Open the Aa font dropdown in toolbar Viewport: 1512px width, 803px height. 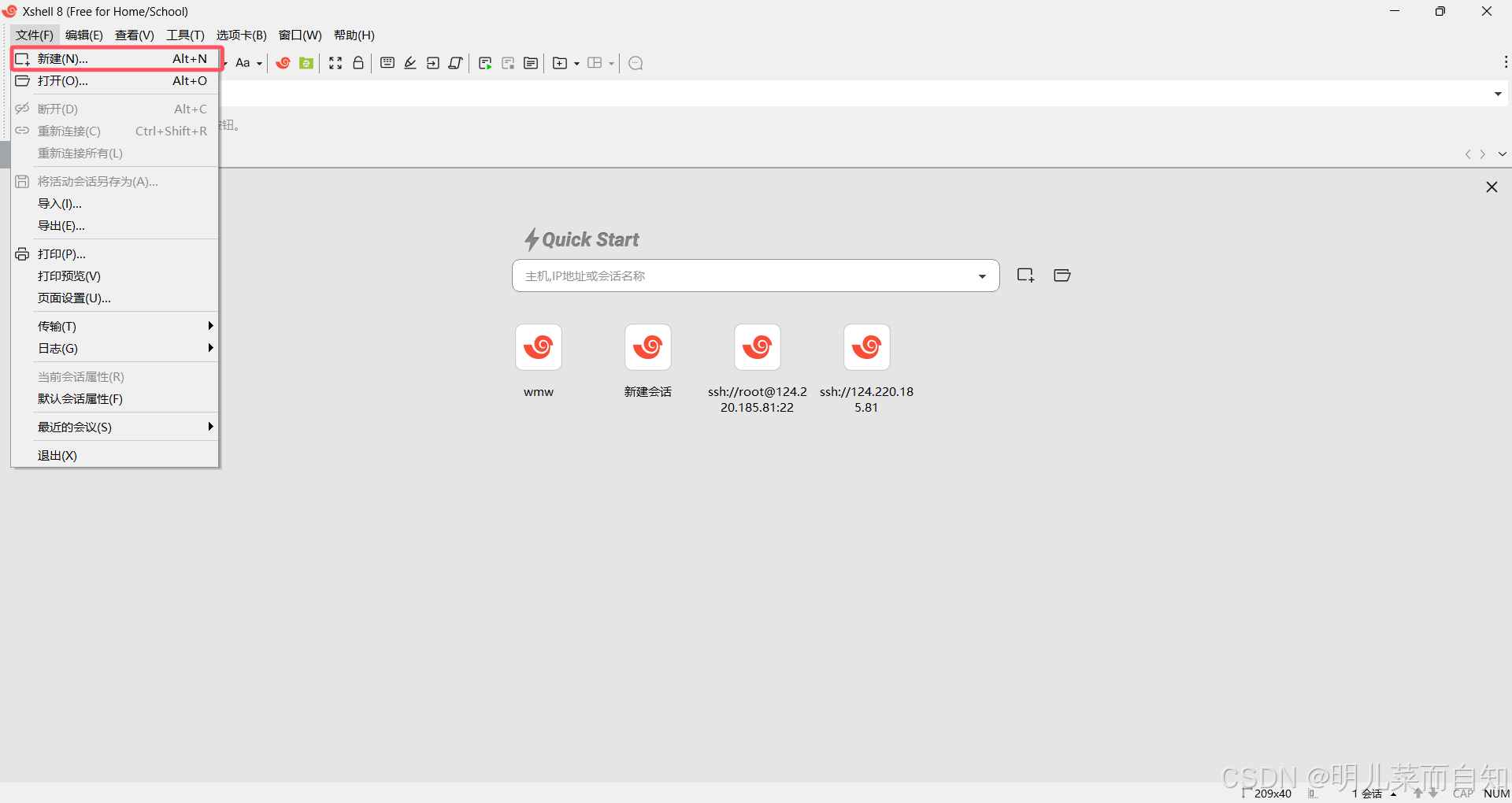click(248, 63)
